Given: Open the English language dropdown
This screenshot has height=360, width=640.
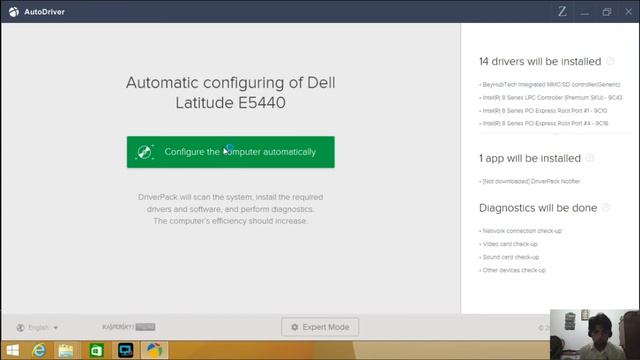Looking at the screenshot, I should (x=38, y=327).
